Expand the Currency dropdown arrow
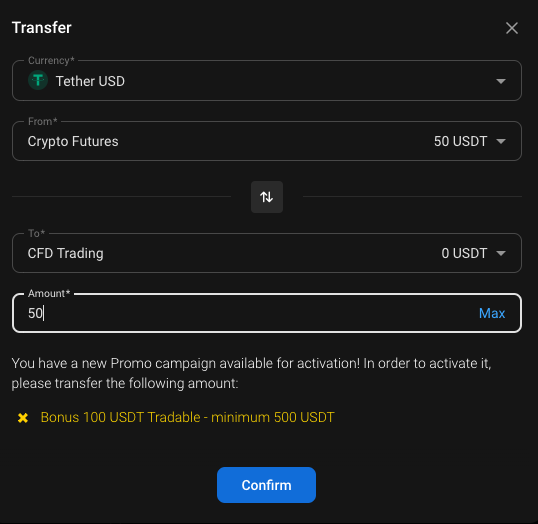The width and height of the screenshot is (538, 524). (501, 81)
